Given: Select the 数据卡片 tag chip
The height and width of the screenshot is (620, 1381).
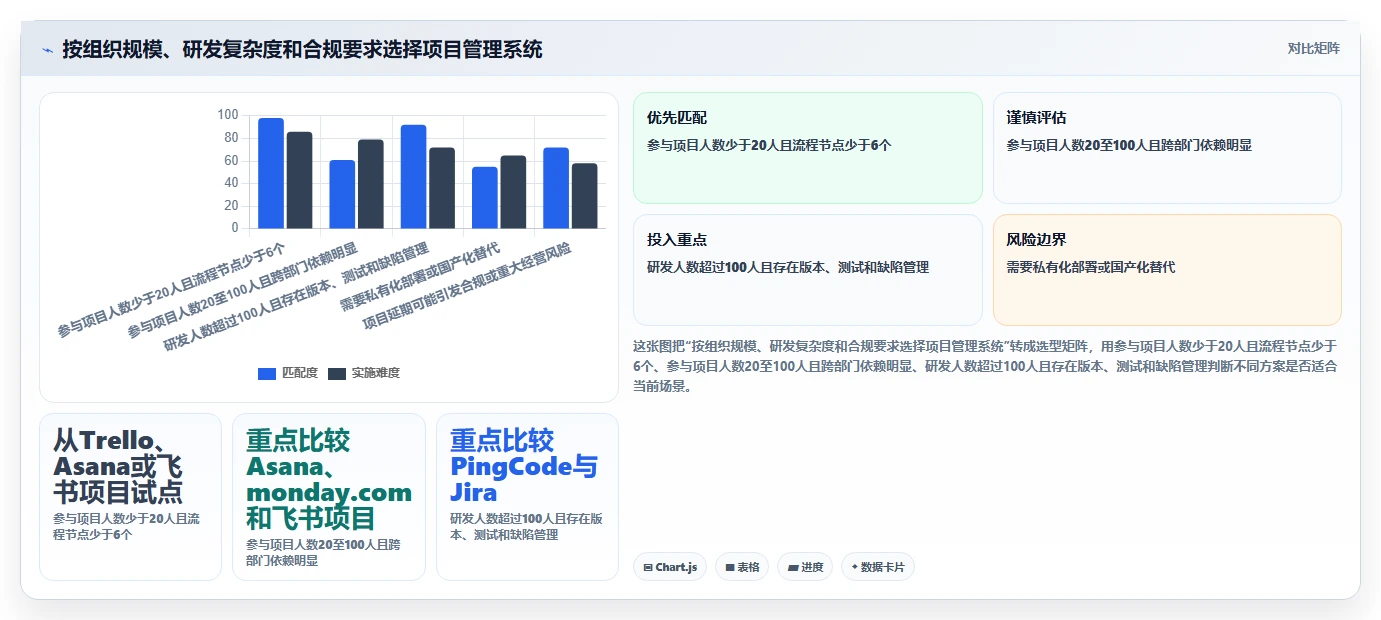Looking at the screenshot, I should (x=877, y=567).
